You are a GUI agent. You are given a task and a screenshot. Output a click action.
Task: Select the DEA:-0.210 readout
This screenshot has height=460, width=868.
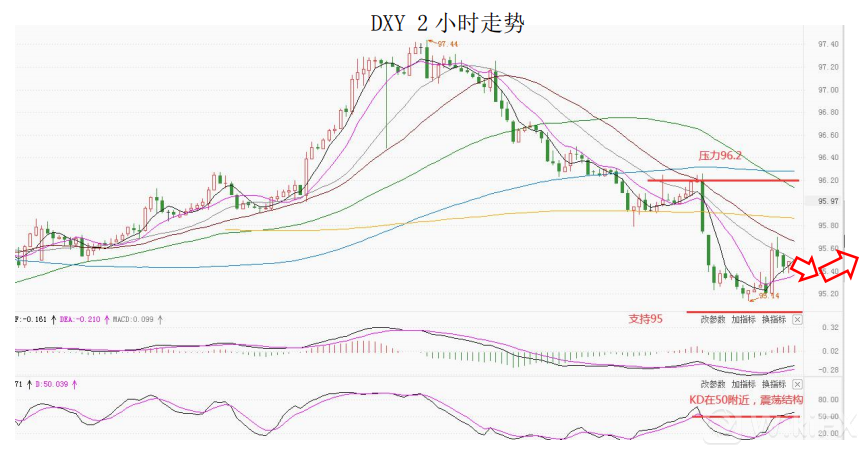(80, 319)
